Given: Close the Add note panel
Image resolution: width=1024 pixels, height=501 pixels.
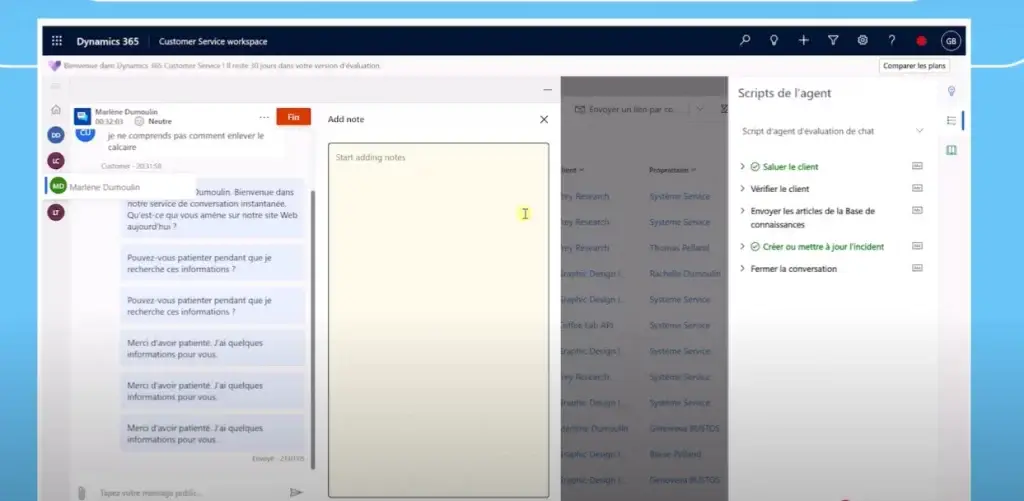Looking at the screenshot, I should (x=543, y=120).
